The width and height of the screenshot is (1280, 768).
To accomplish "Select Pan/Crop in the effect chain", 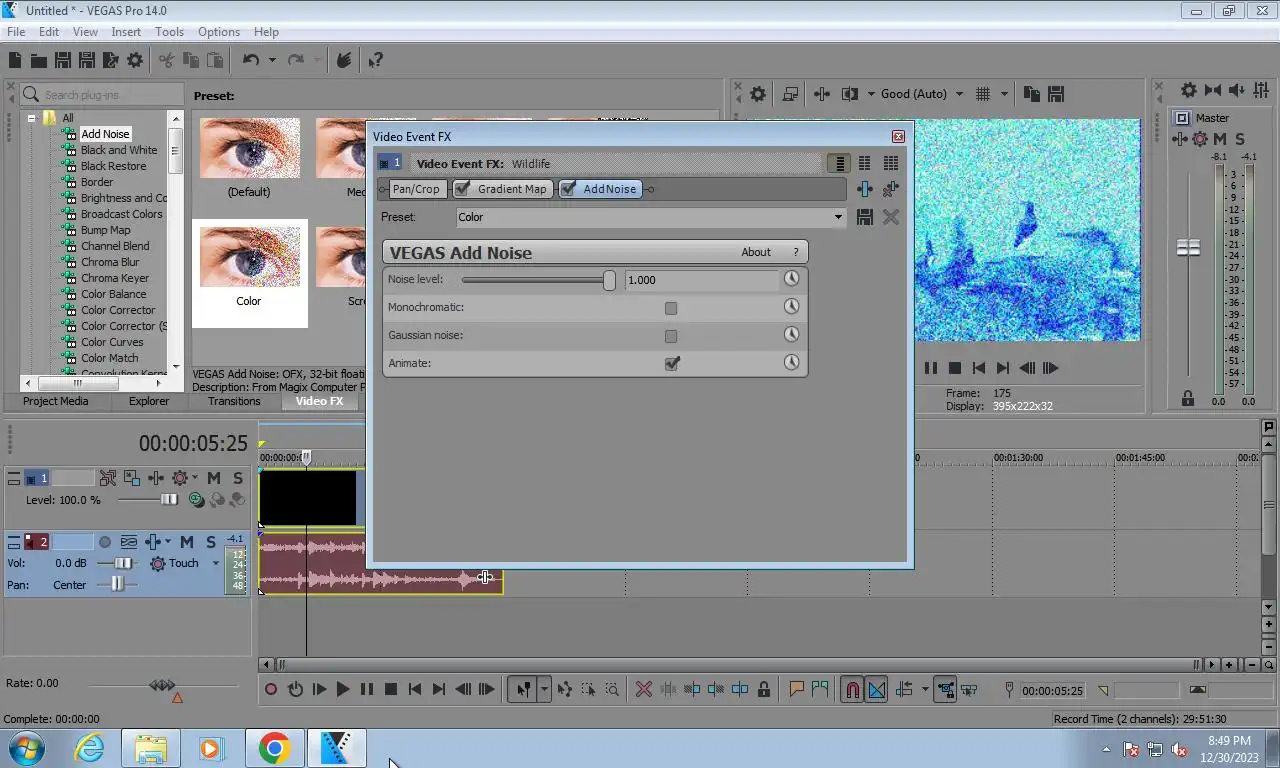I will click(x=415, y=189).
